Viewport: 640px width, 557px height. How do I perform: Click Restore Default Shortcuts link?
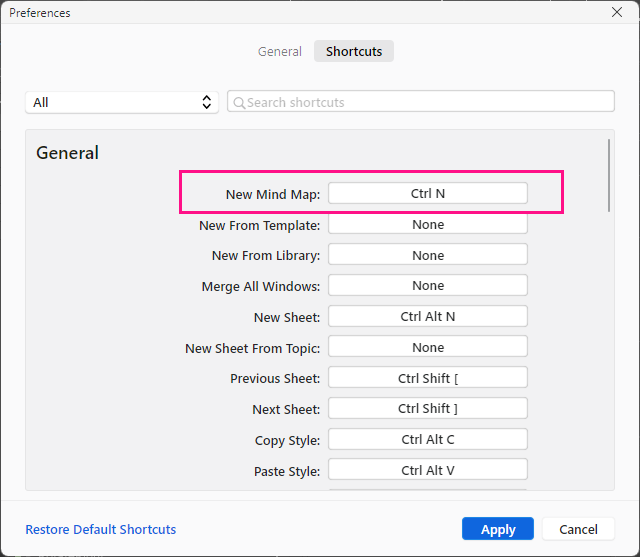point(101,529)
